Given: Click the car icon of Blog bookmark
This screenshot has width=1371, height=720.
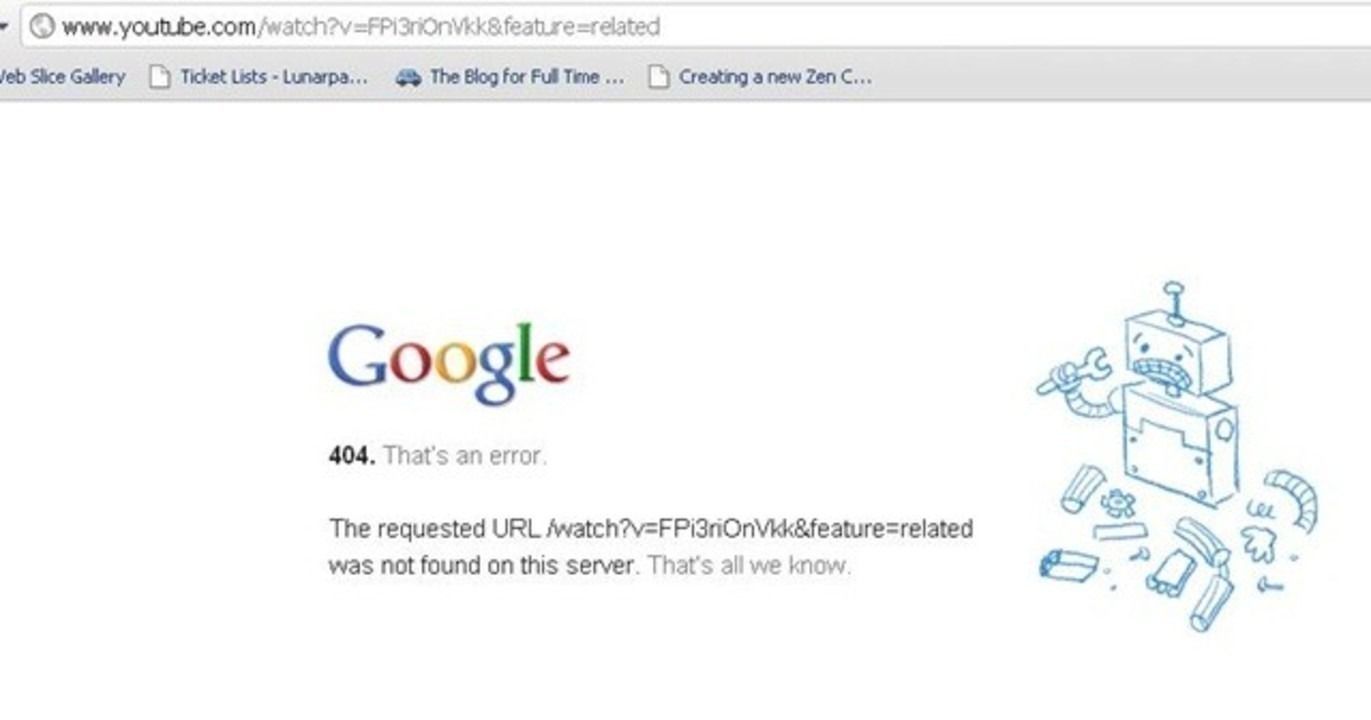Looking at the screenshot, I should [408, 77].
